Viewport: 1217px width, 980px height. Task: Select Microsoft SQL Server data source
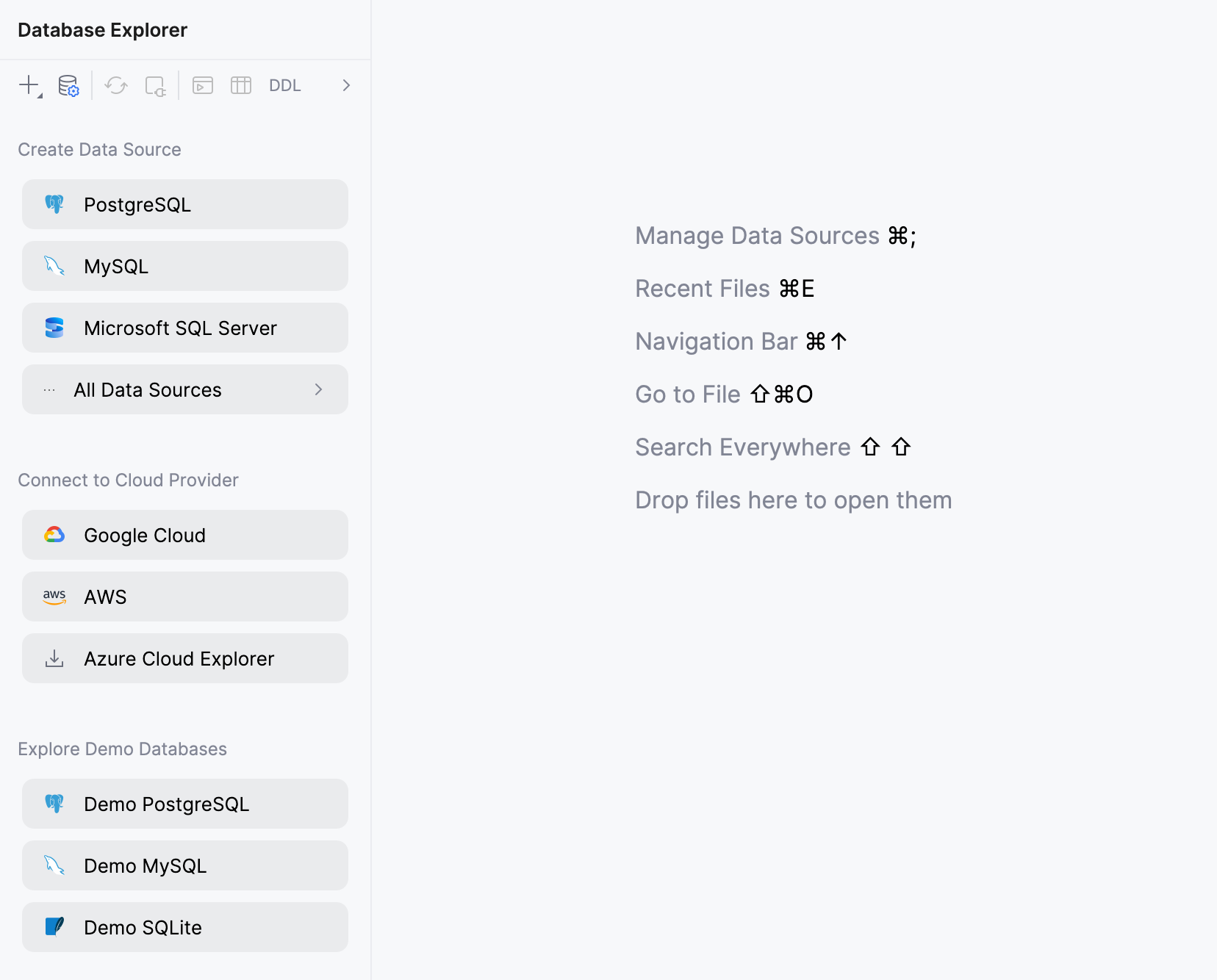point(185,328)
